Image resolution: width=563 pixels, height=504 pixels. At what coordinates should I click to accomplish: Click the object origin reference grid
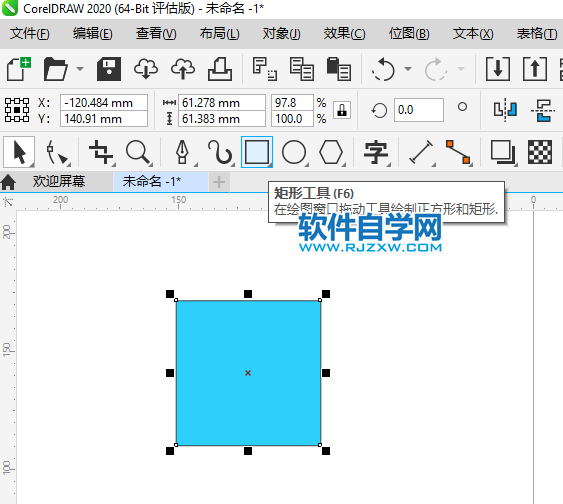(17, 110)
